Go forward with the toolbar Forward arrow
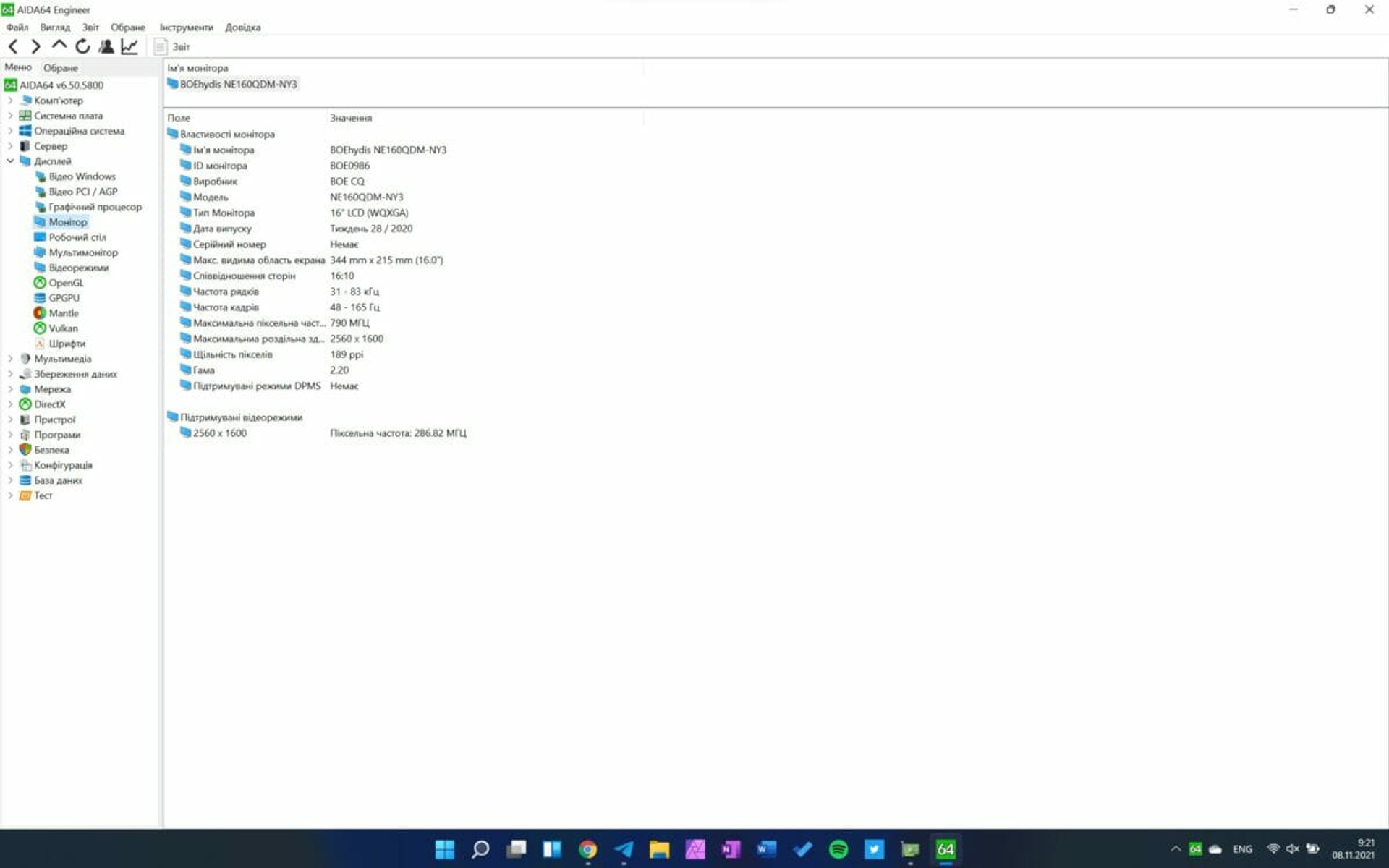 tap(35, 47)
